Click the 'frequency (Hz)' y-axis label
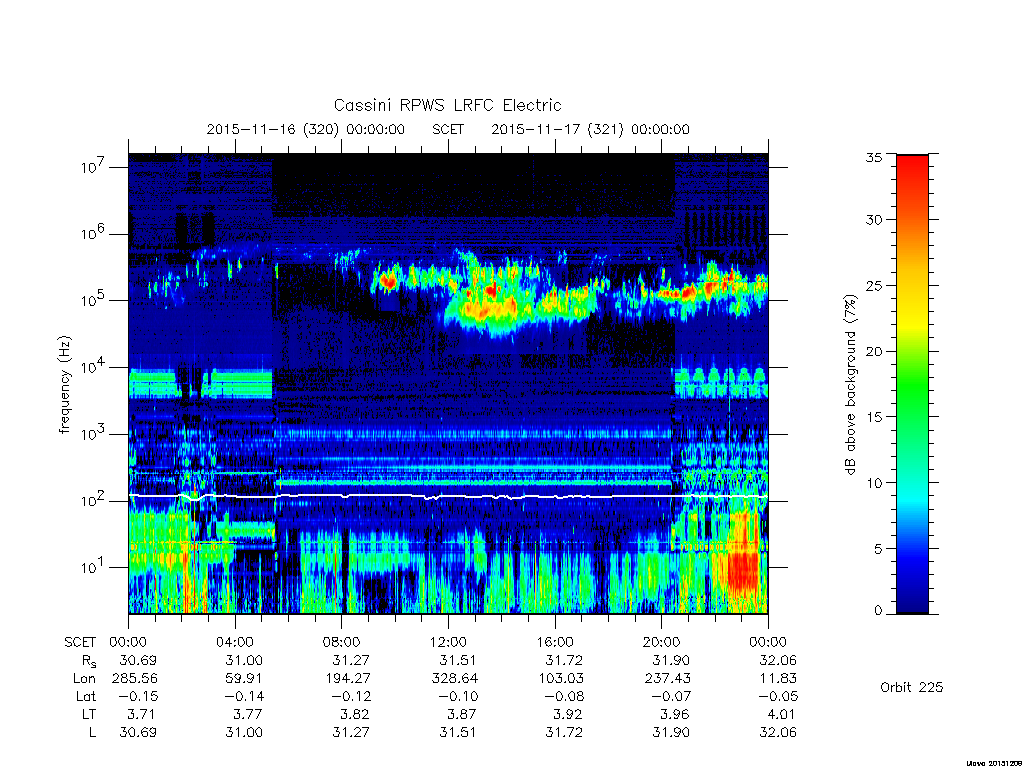Image resolution: width=1024 pixels, height=768 pixels. point(64,385)
